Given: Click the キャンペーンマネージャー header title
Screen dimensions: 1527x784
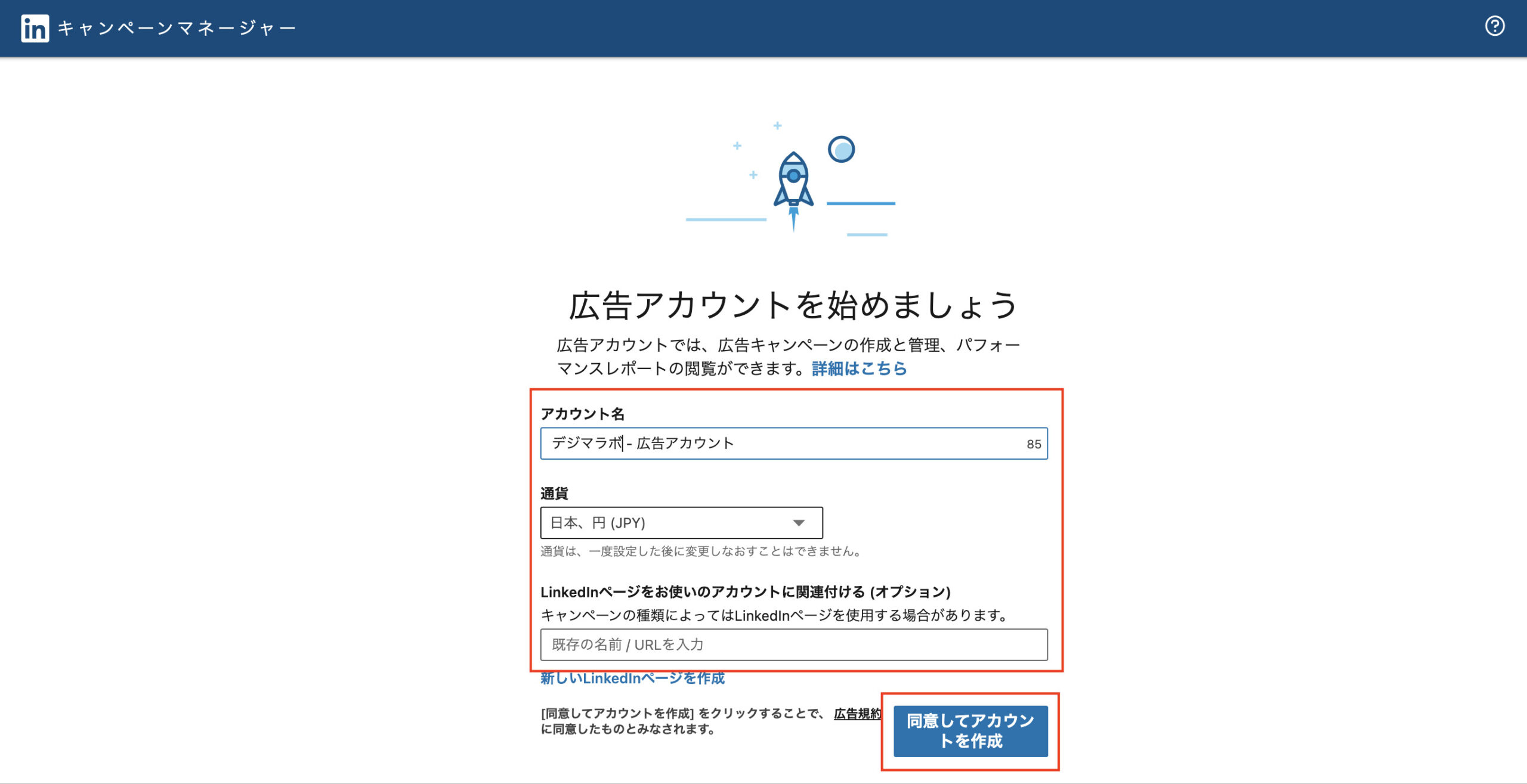Looking at the screenshot, I should [x=177, y=28].
